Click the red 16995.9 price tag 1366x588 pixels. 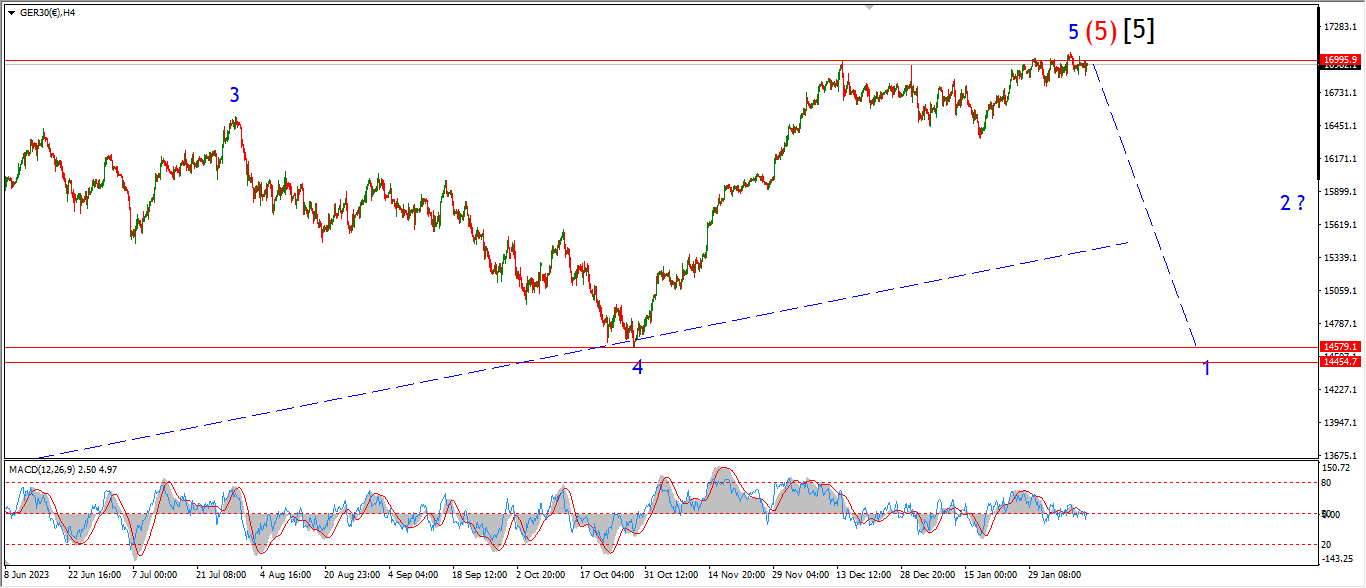(1340, 60)
